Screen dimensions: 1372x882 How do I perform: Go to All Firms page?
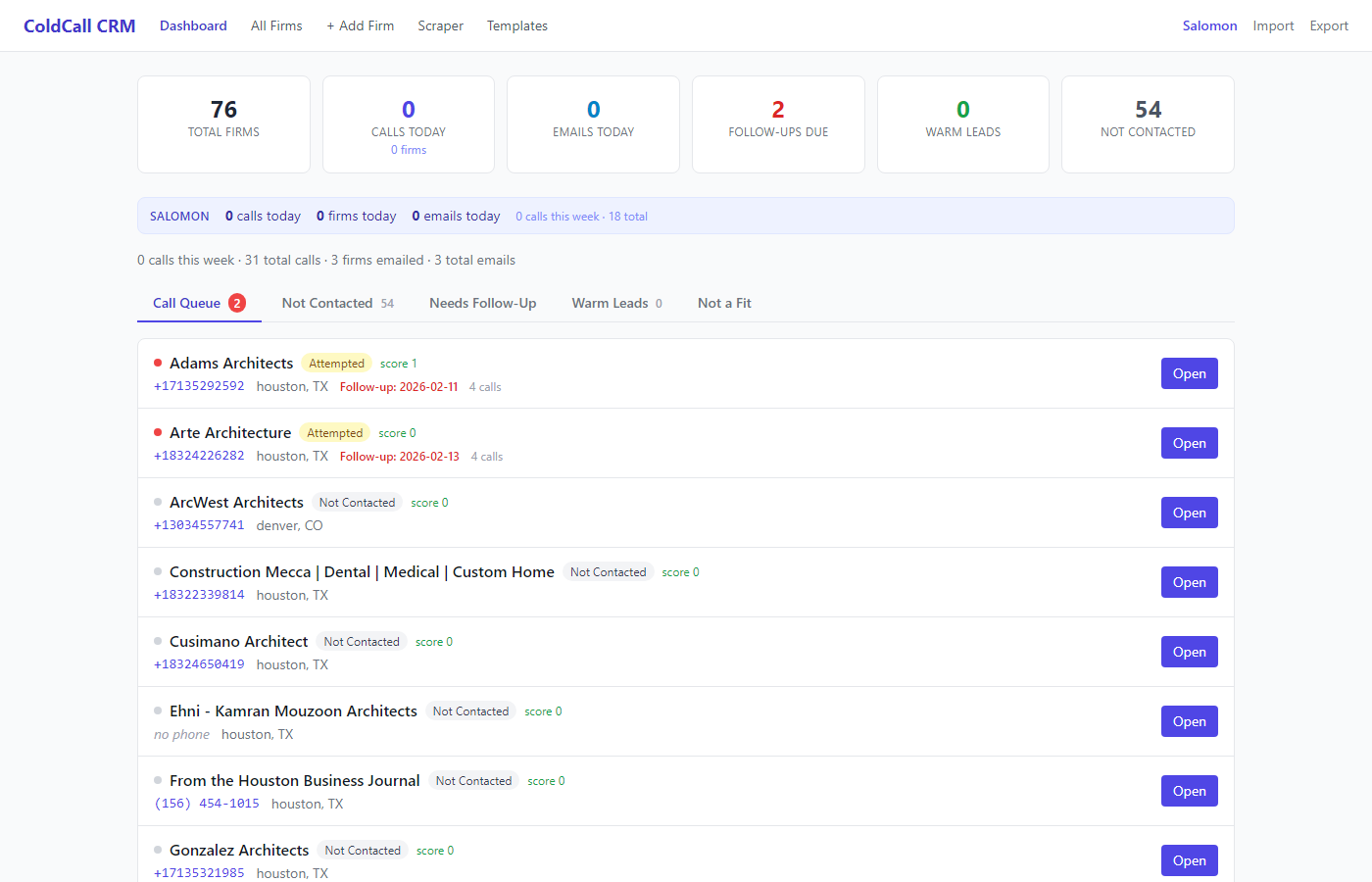276,25
